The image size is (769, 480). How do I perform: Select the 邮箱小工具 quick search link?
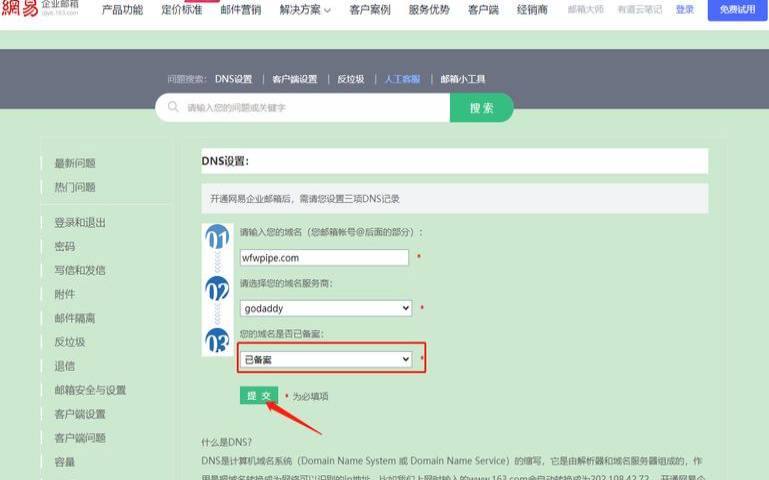click(462, 79)
